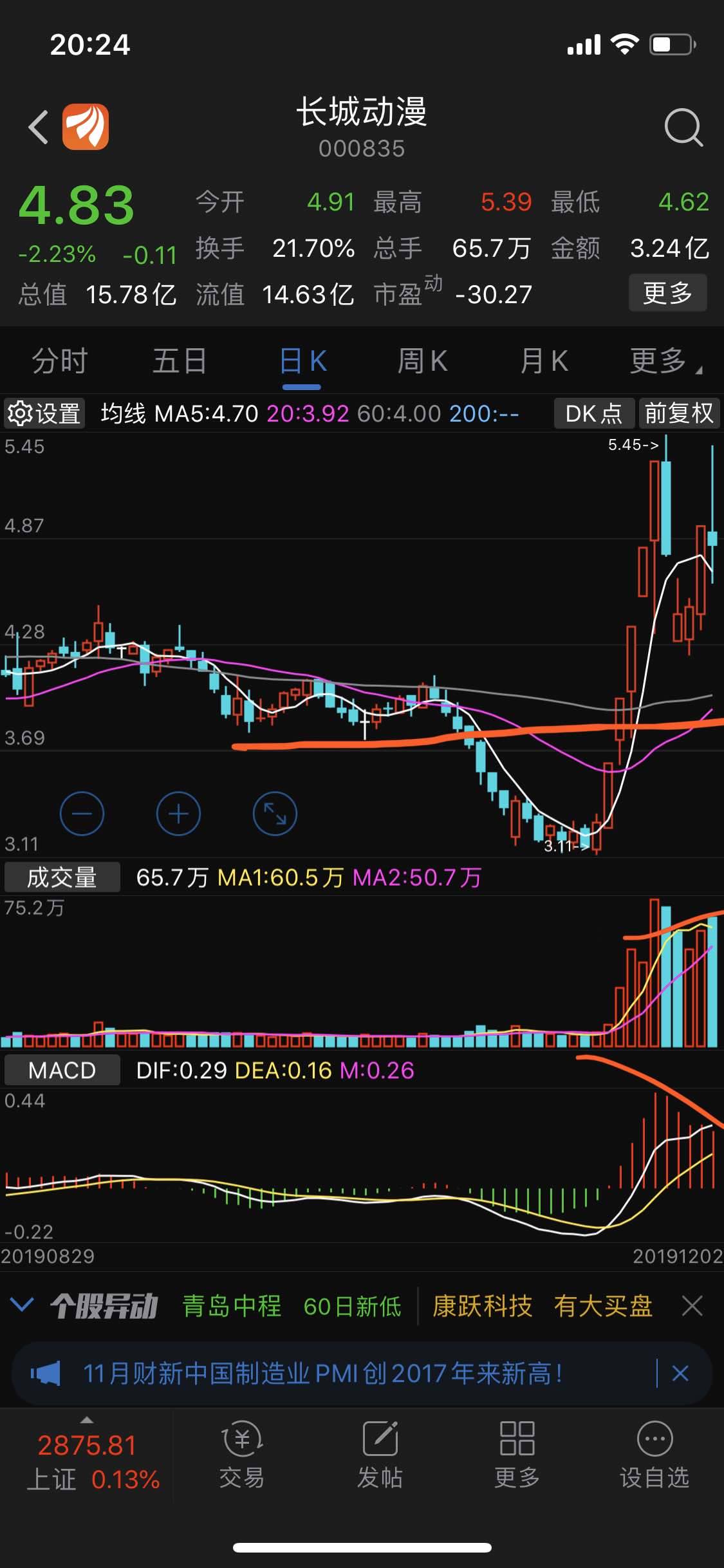Open the PMI 创2017年来新高 news headline
This screenshot has height=1568, width=724.
click(324, 1374)
